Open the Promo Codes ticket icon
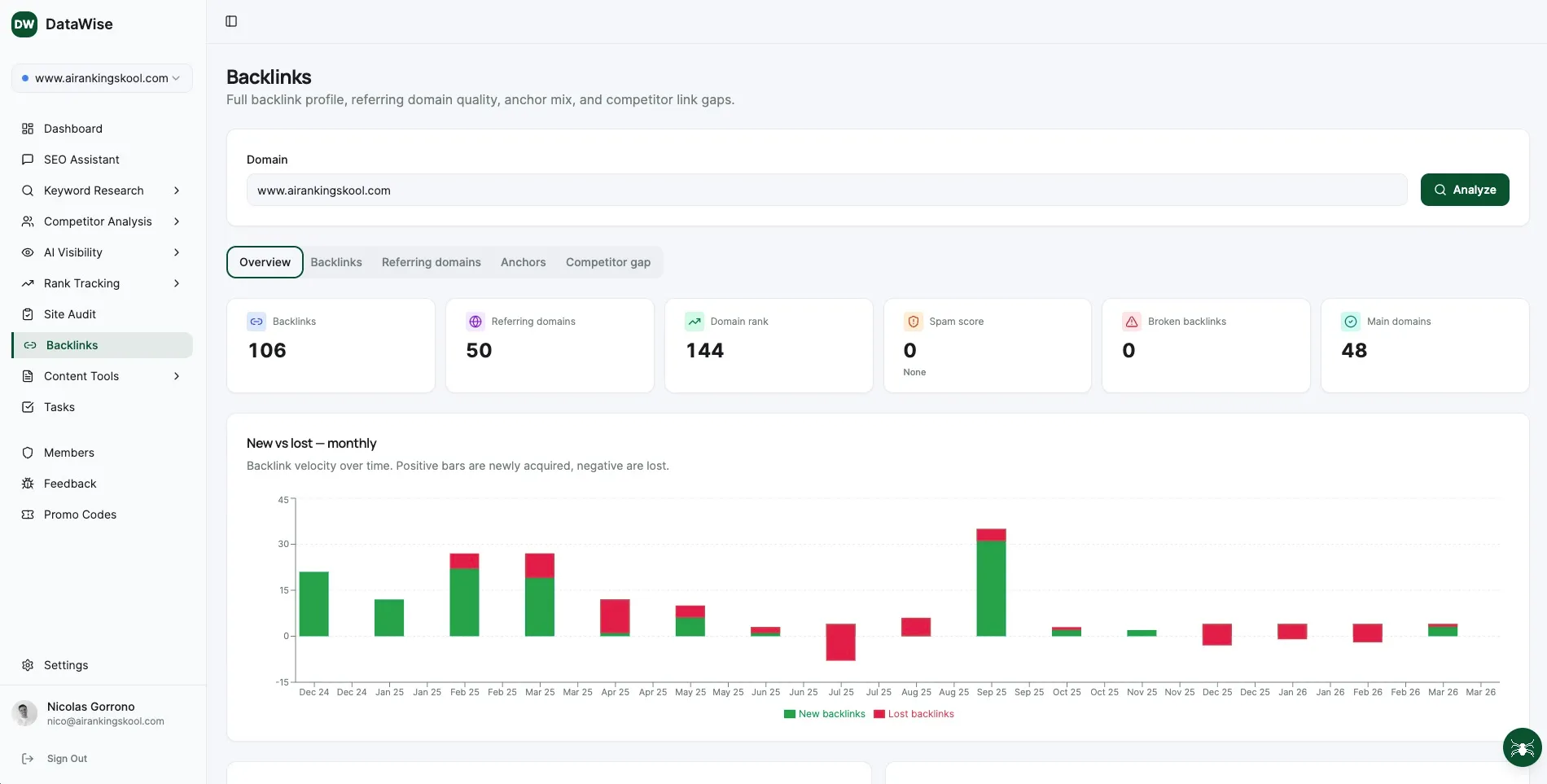This screenshot has height=784, width=1547. (x=28, y=514)
